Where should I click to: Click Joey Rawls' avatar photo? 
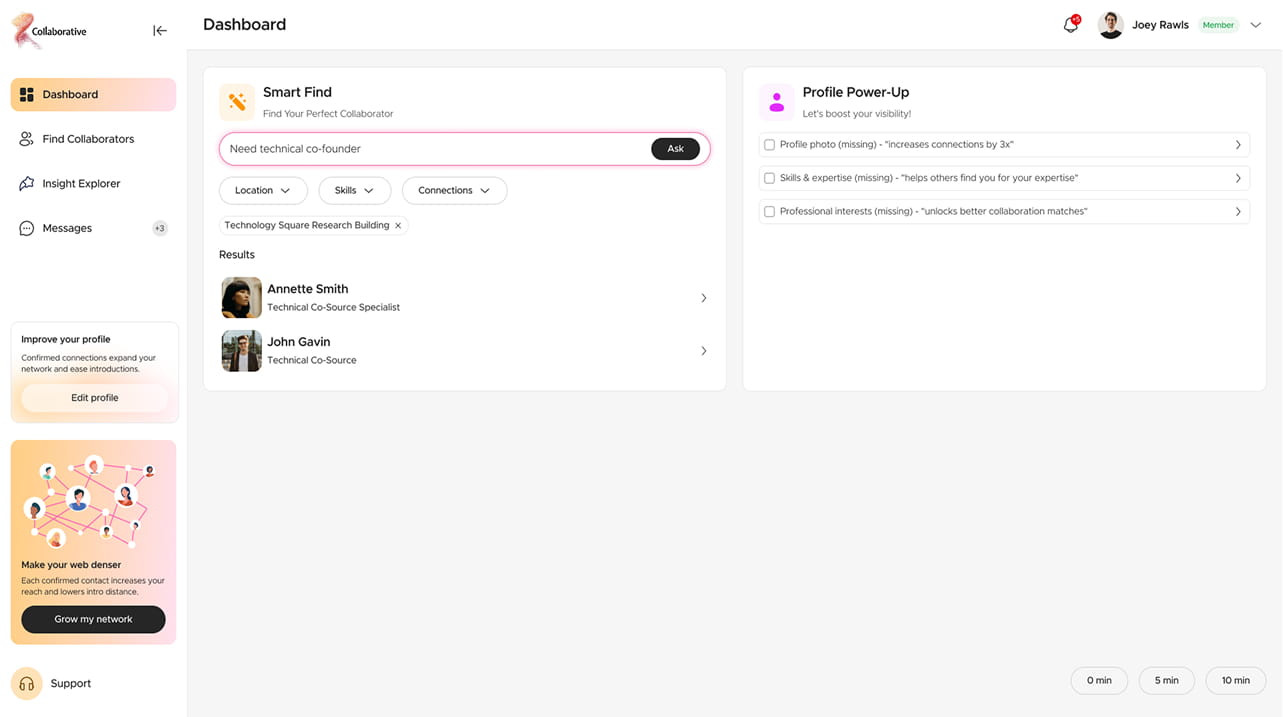[1111, 25]
